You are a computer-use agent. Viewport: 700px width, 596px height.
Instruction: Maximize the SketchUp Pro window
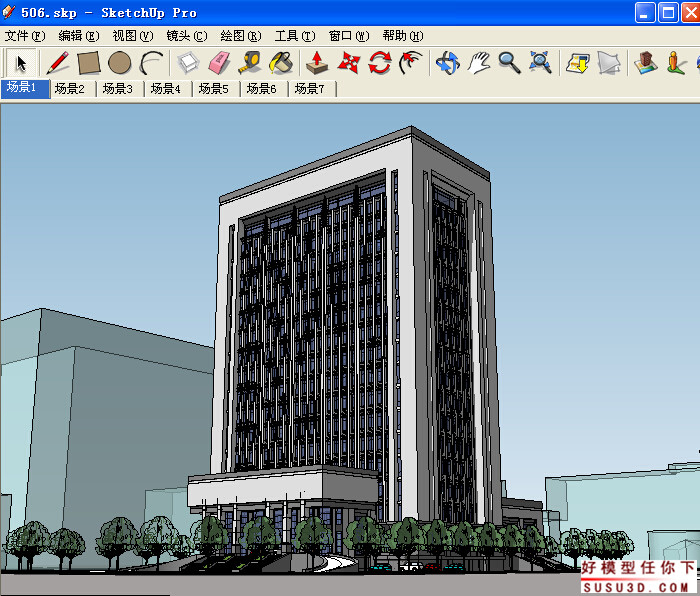pos(668,13)
